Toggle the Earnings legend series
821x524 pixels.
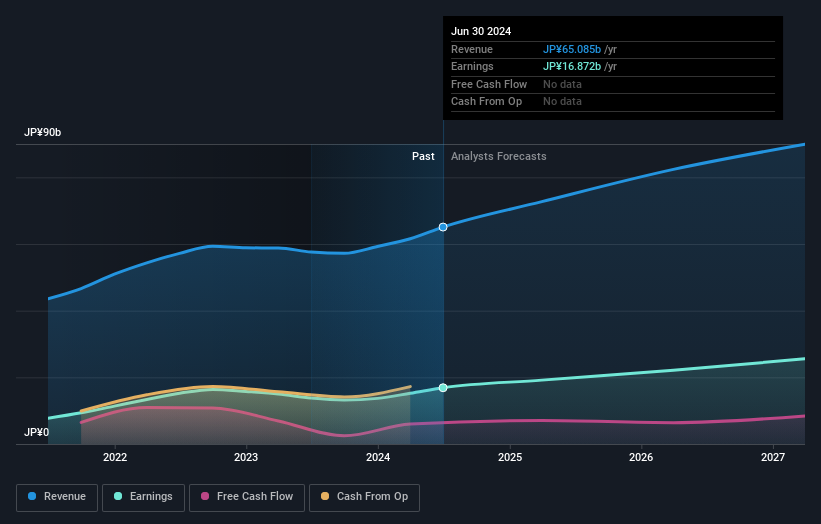[143, 497]
